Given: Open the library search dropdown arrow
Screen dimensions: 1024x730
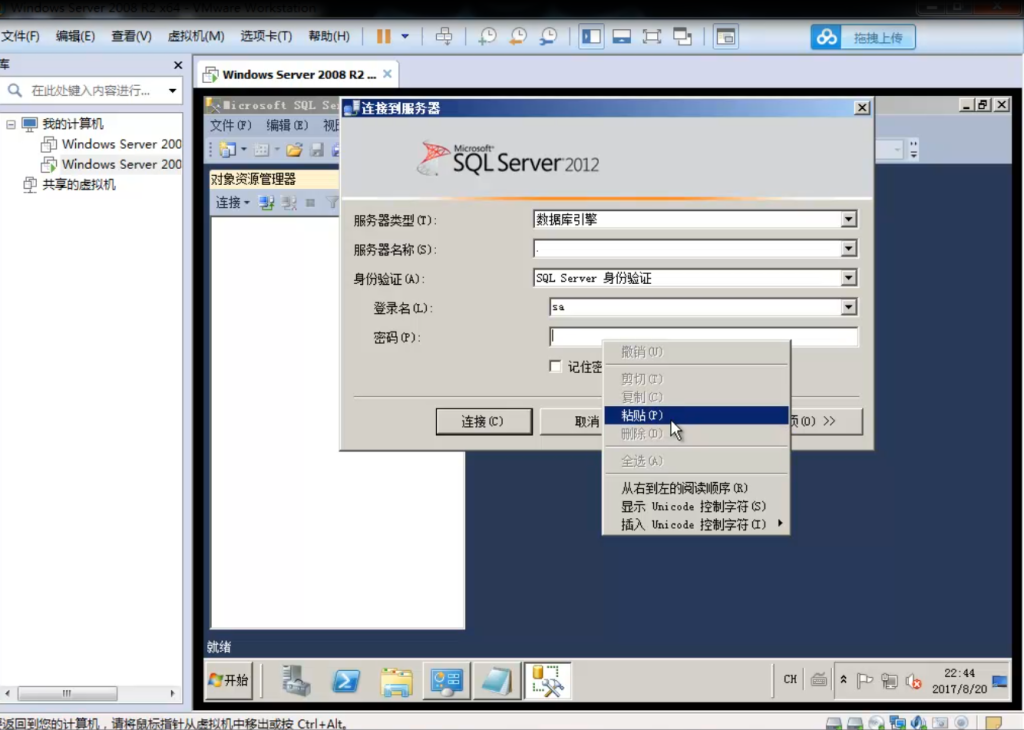Looking at the screenshot, I should pyautogui.click(x=172, y=90).
